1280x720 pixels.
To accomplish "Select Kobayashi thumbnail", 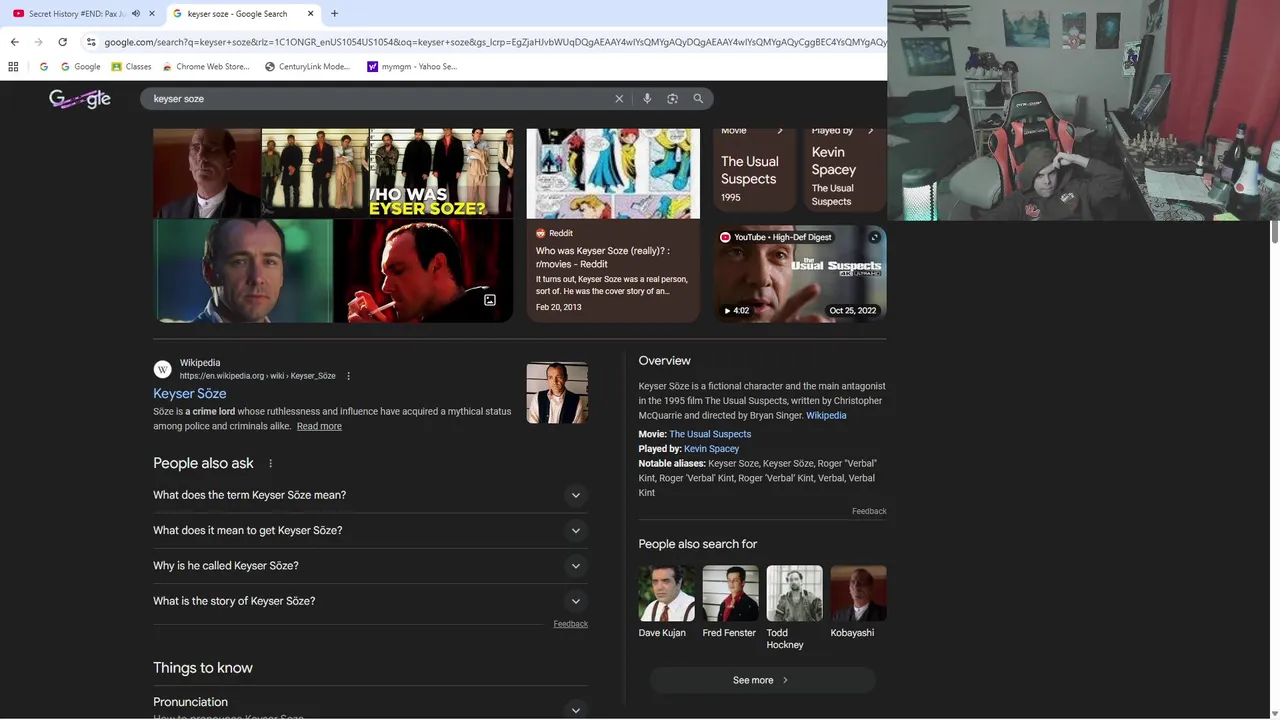I will pos(858,593).
